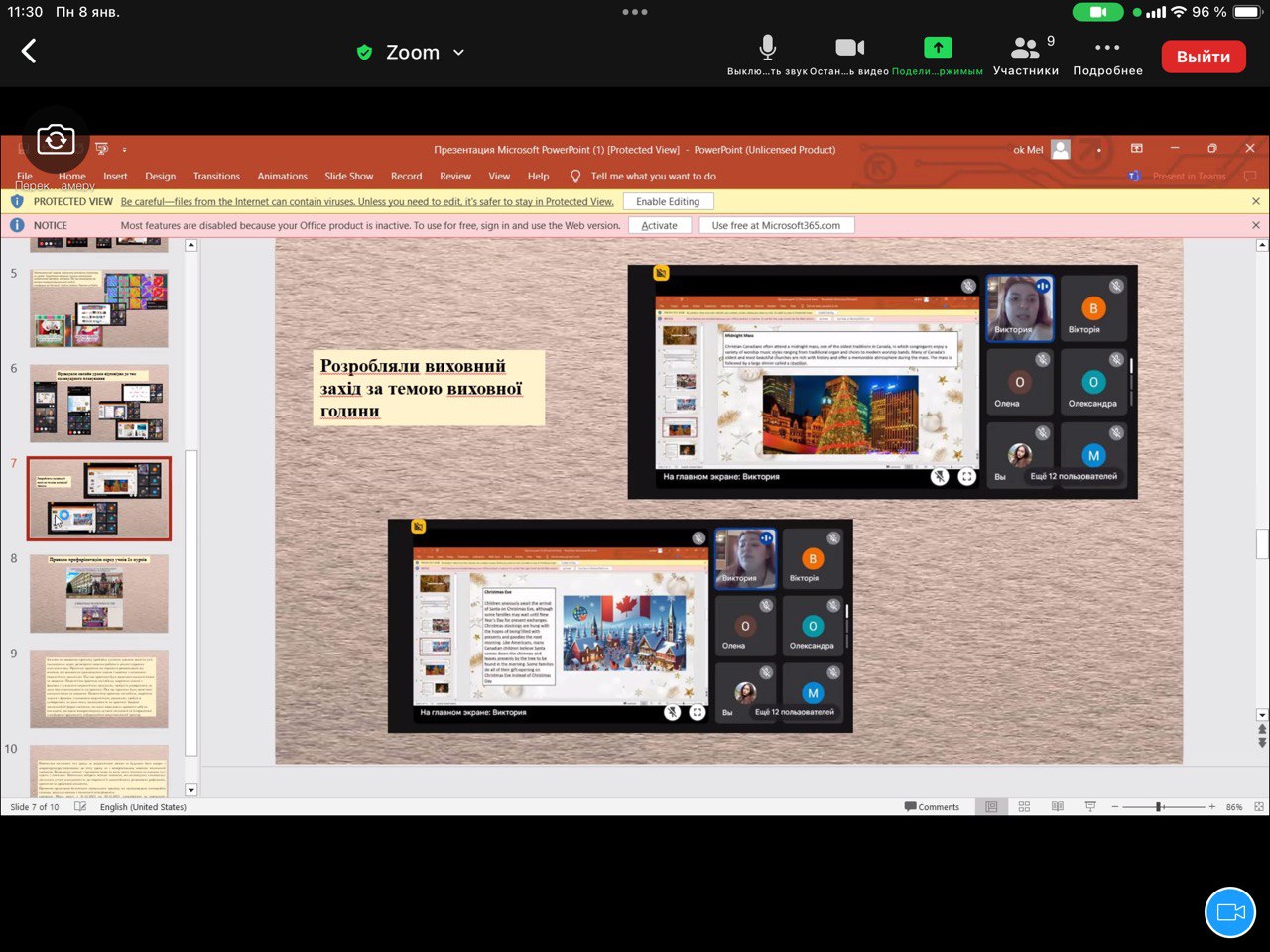The height and width of the screenshot is (952, 1270).
Task: Open the File menu in PowerPoint
Action: tap(25, 177)
